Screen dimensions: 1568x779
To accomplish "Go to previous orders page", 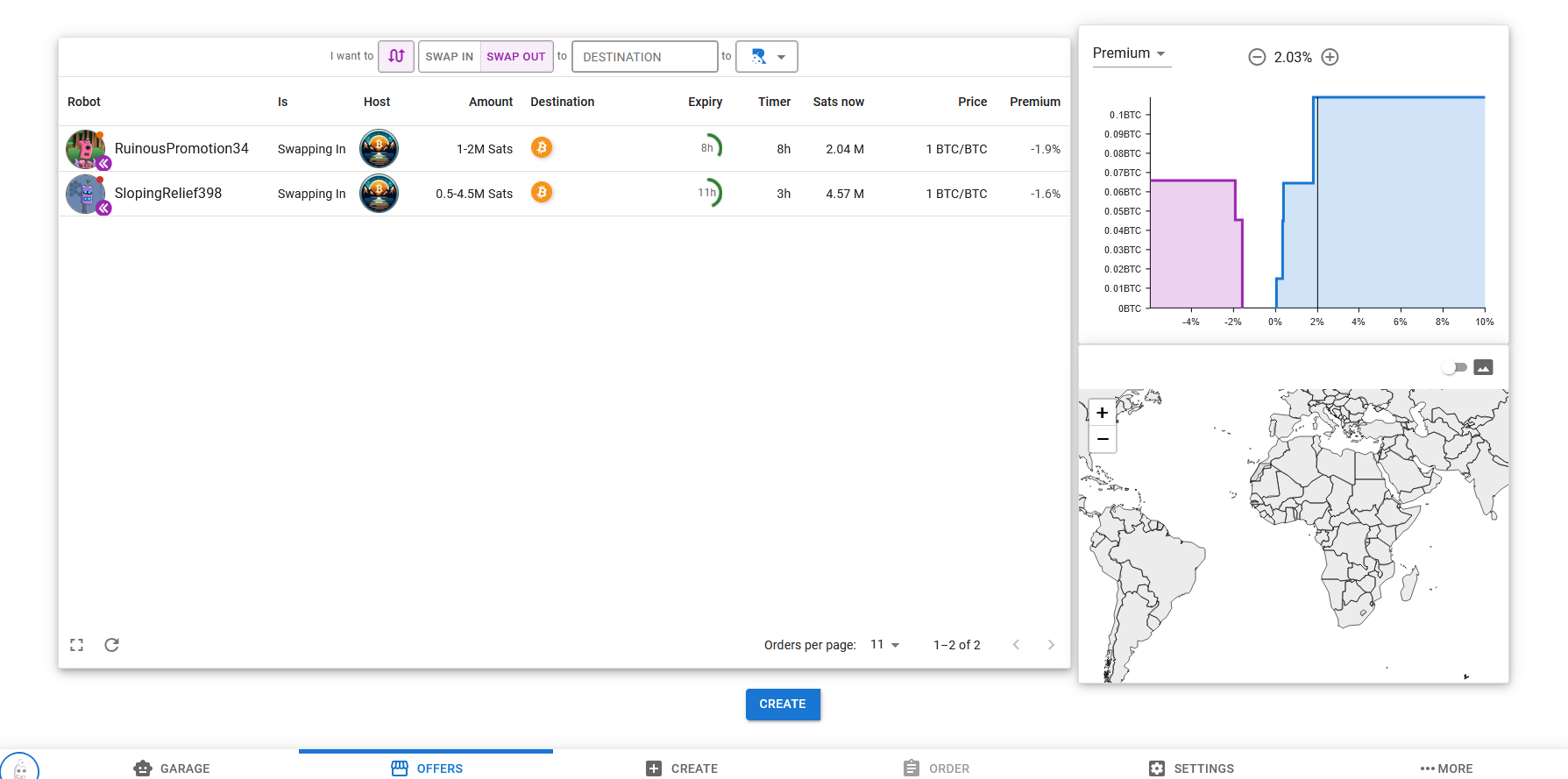I will coord(1017,645).
